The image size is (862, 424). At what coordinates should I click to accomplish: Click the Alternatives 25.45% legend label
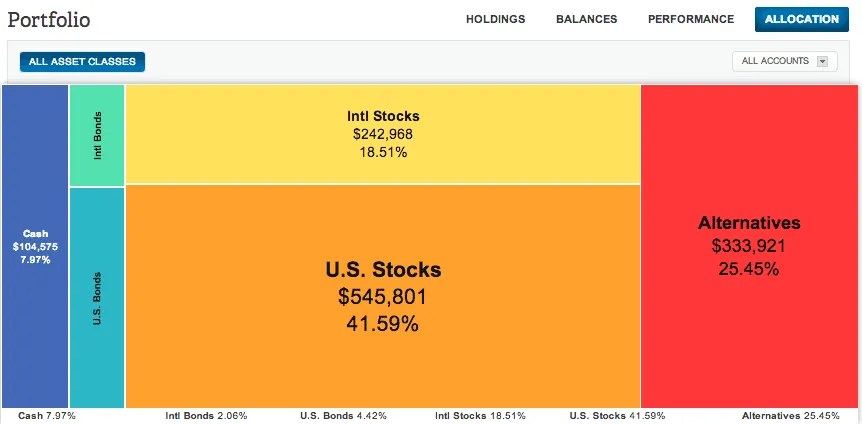tap(791, 416)
